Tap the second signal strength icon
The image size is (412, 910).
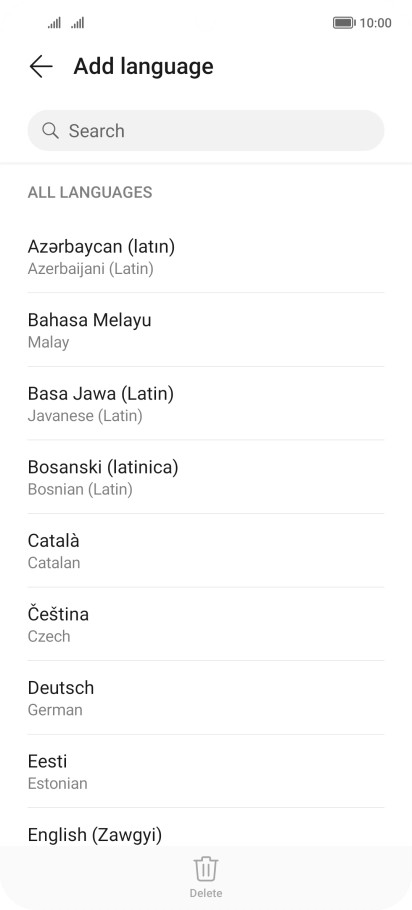coord(78,23)
